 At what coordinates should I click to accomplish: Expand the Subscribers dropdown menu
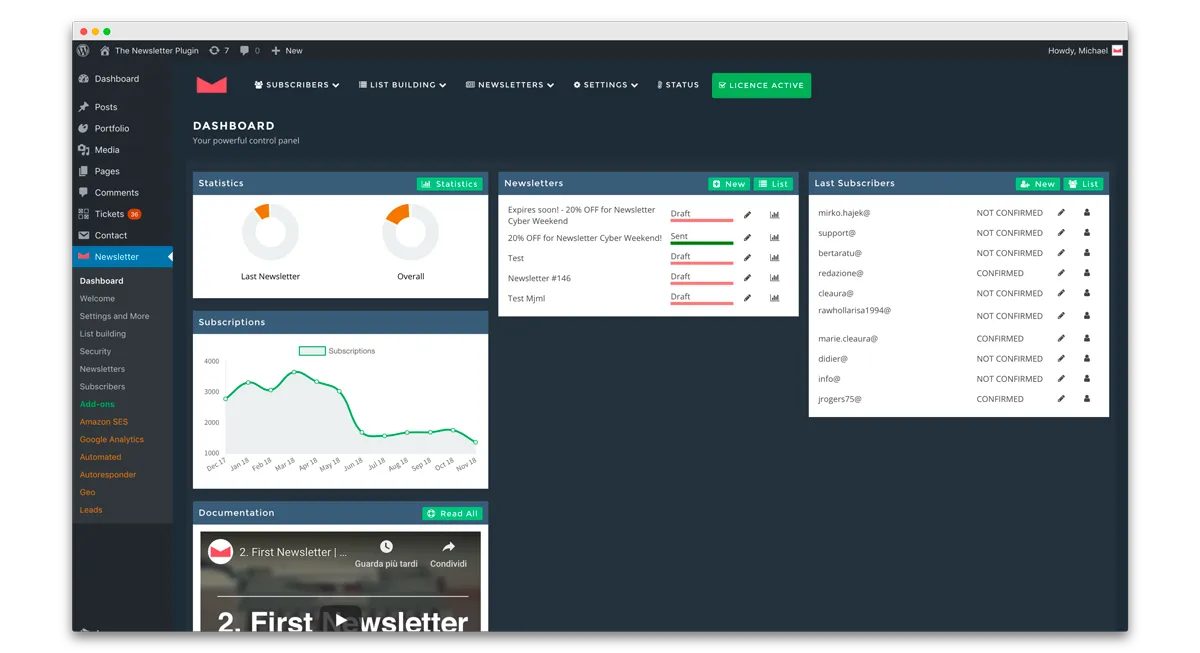[297, 85]
